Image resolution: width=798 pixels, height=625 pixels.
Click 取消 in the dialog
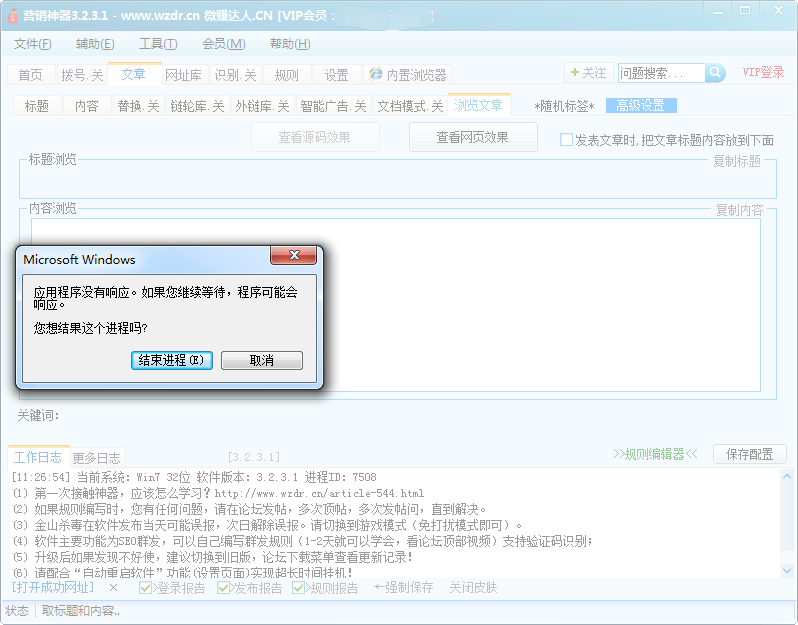pyautogui.click(x=262, y=360)
